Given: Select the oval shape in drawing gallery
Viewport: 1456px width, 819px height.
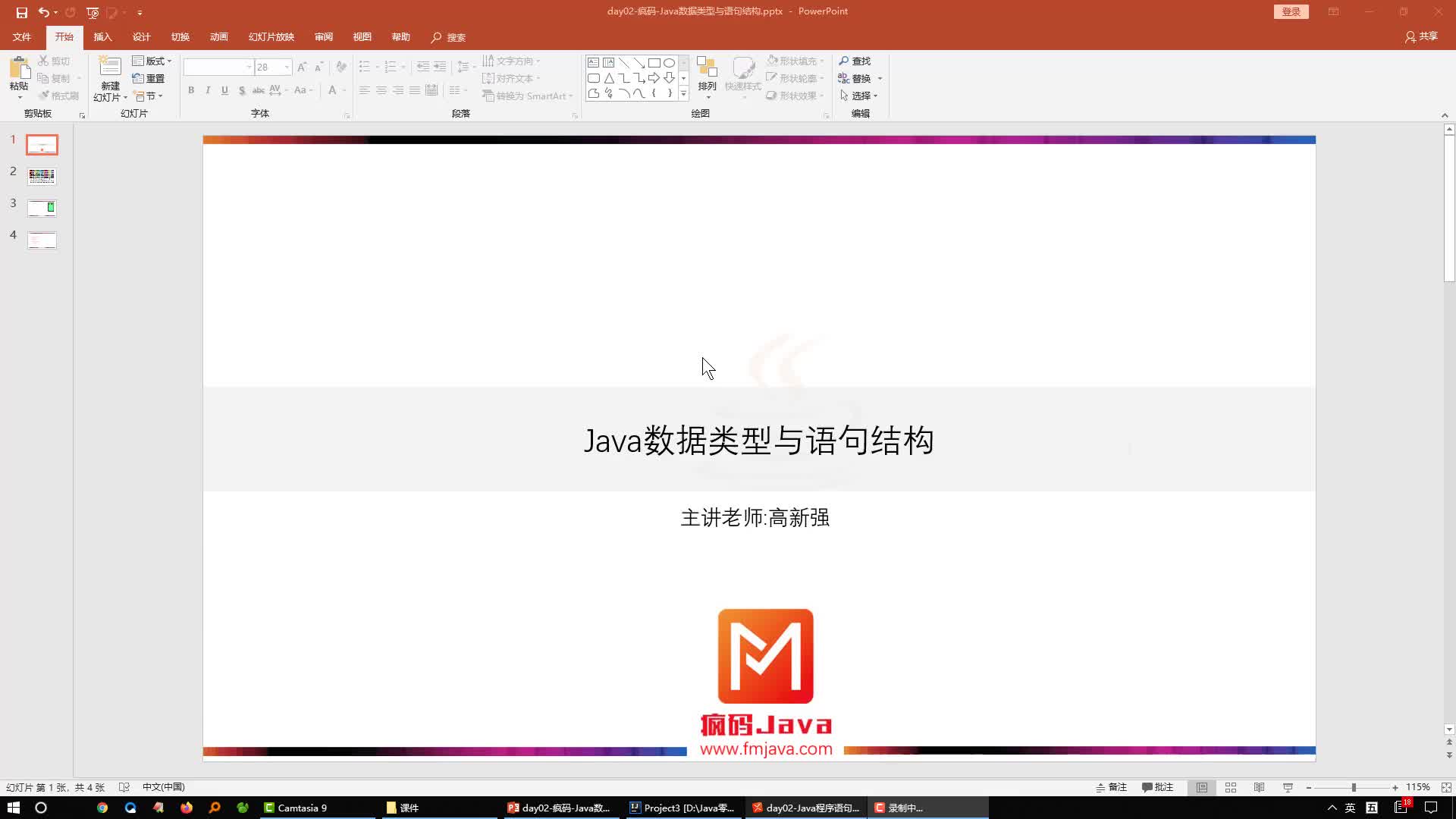Looking at the screenshot, I should click(x=669, y=62).
